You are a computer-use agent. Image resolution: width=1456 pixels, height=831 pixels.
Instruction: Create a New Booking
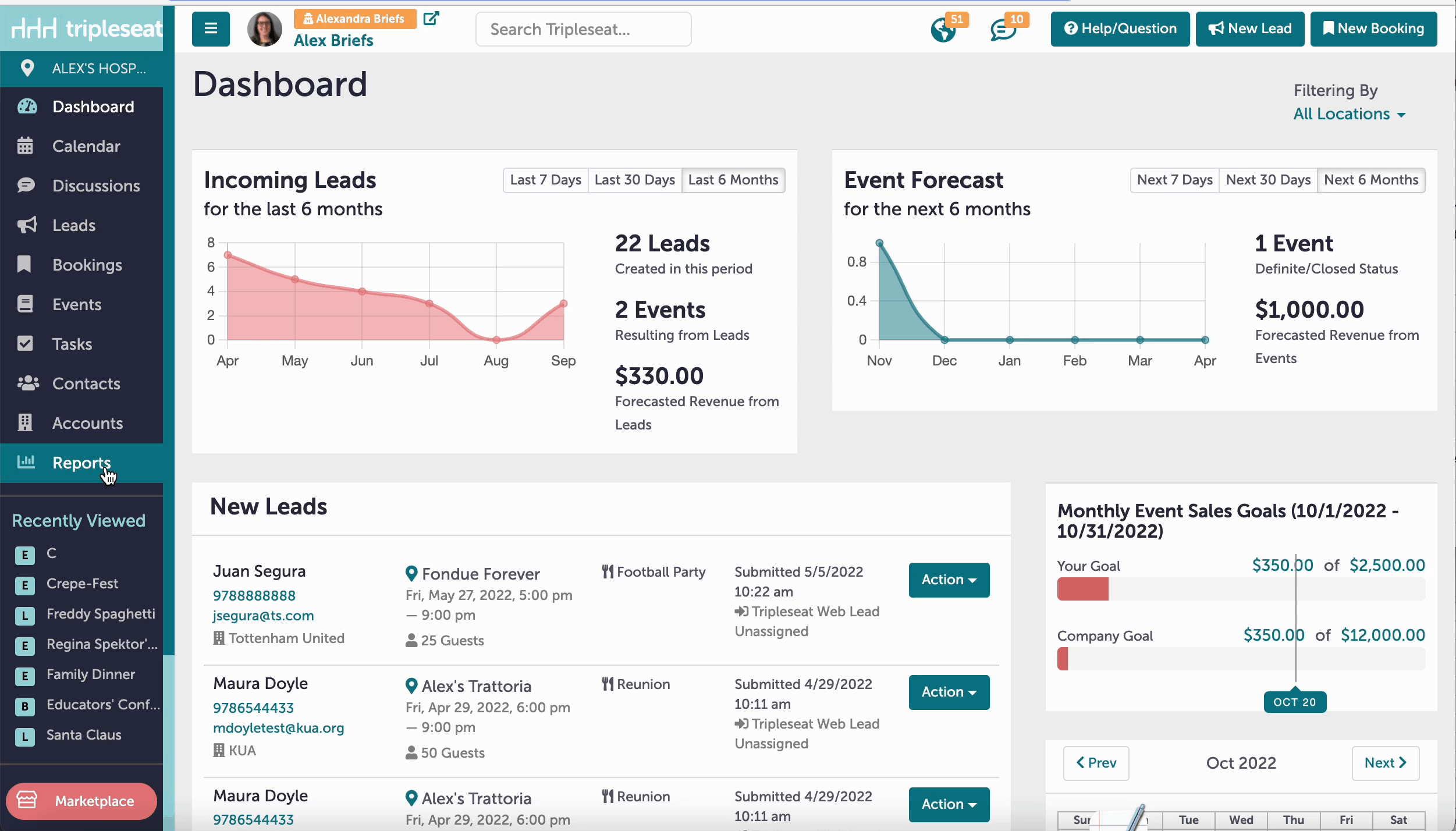pos(1373,29)
